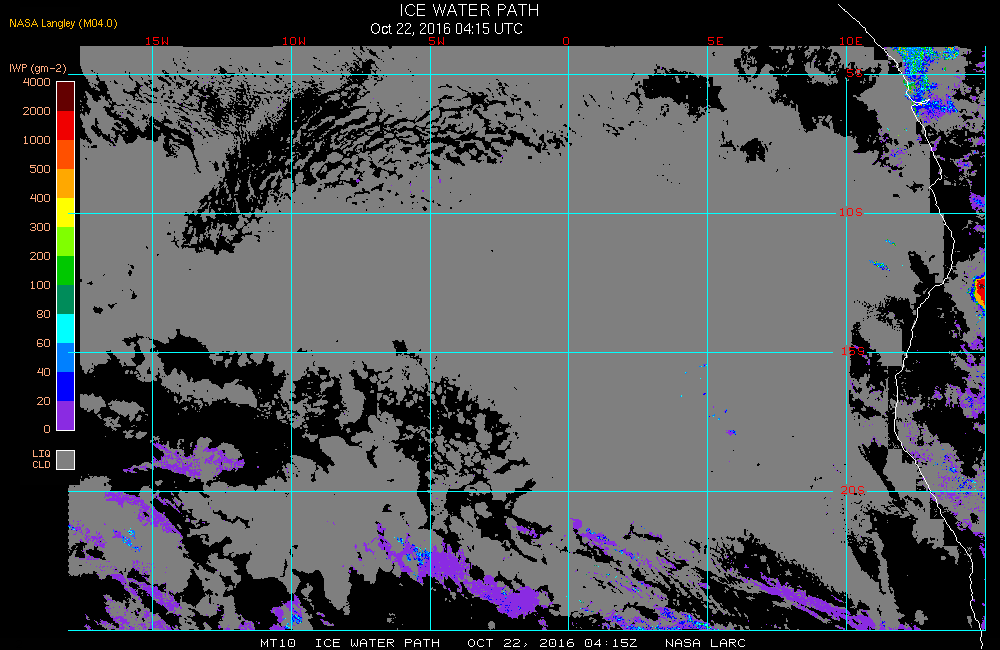Select the orange 400–500 legend swatch
This screenshot has height=650, width=1000.
pyautogui.click(x=66, y=183)
